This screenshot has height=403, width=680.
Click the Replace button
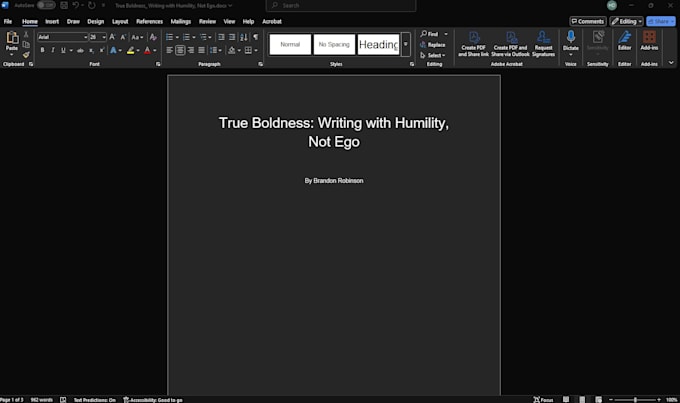point(433,45)
